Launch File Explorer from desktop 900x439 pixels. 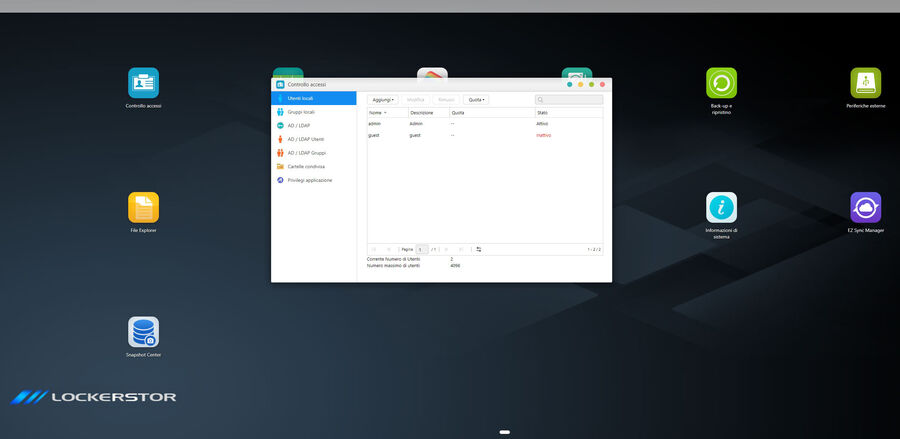(143, 208)
